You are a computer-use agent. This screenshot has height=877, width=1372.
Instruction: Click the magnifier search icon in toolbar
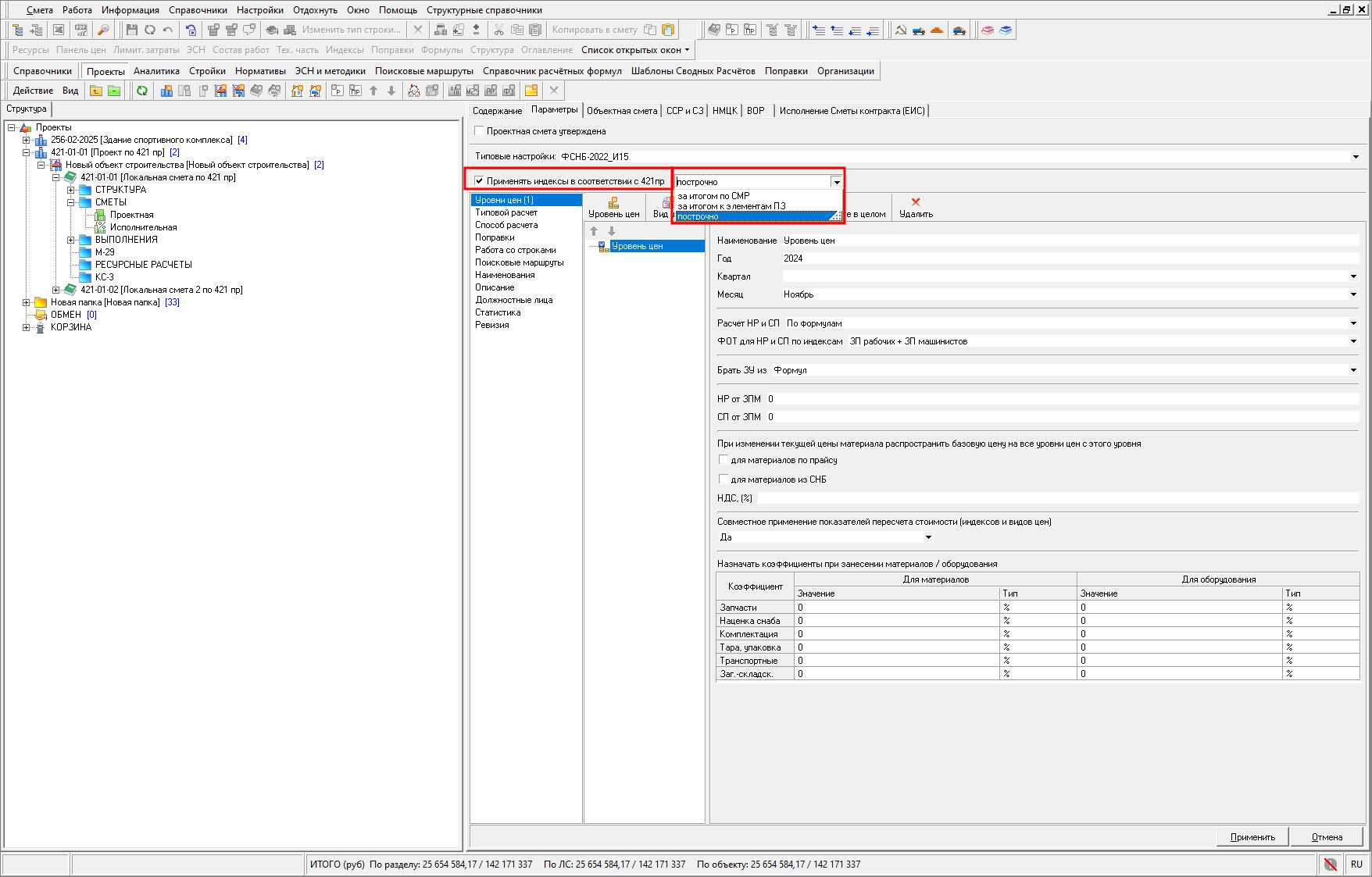(102, 30)
